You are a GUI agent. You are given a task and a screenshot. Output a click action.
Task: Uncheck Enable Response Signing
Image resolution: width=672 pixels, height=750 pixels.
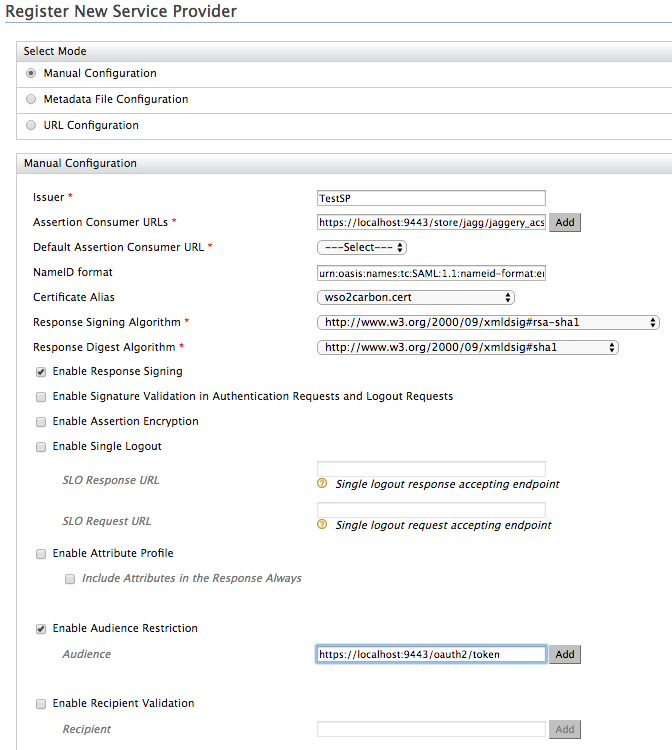tap(41, 371)
